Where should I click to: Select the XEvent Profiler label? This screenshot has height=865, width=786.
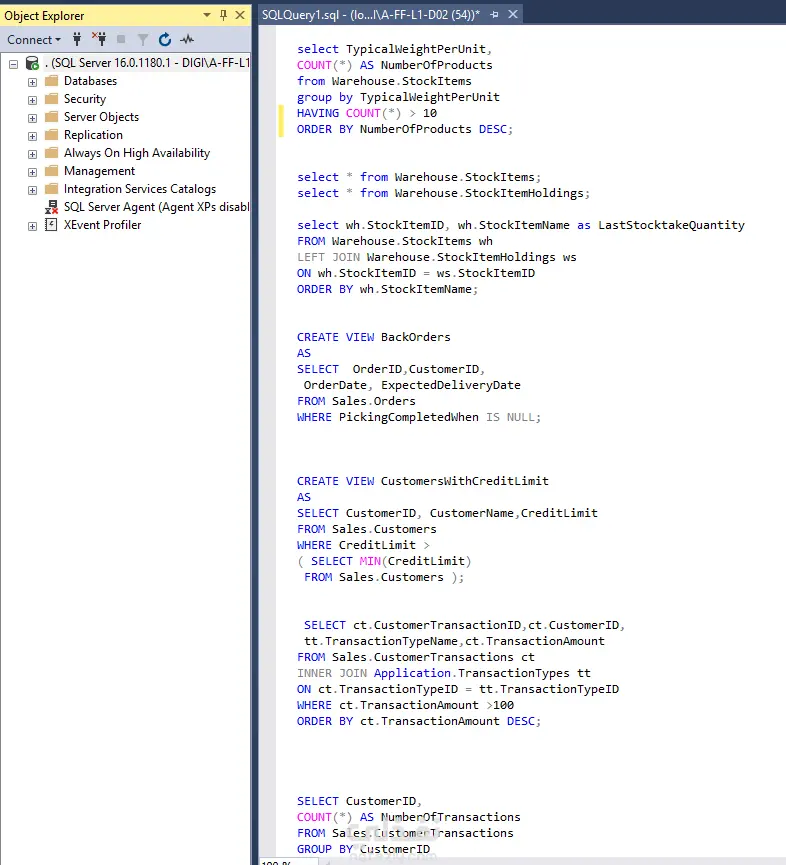coord(103,225)
